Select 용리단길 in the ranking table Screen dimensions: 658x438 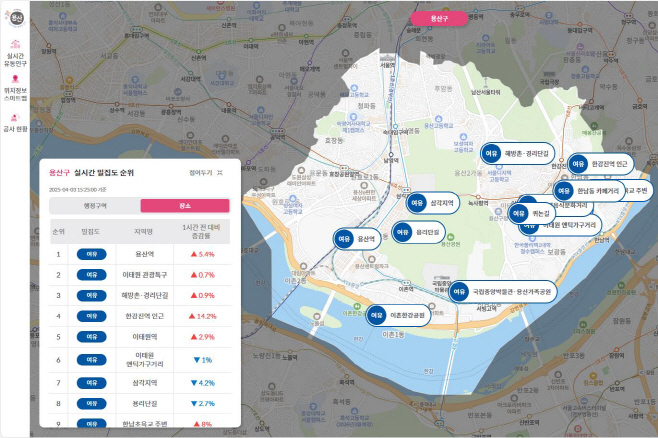(144, 404)
